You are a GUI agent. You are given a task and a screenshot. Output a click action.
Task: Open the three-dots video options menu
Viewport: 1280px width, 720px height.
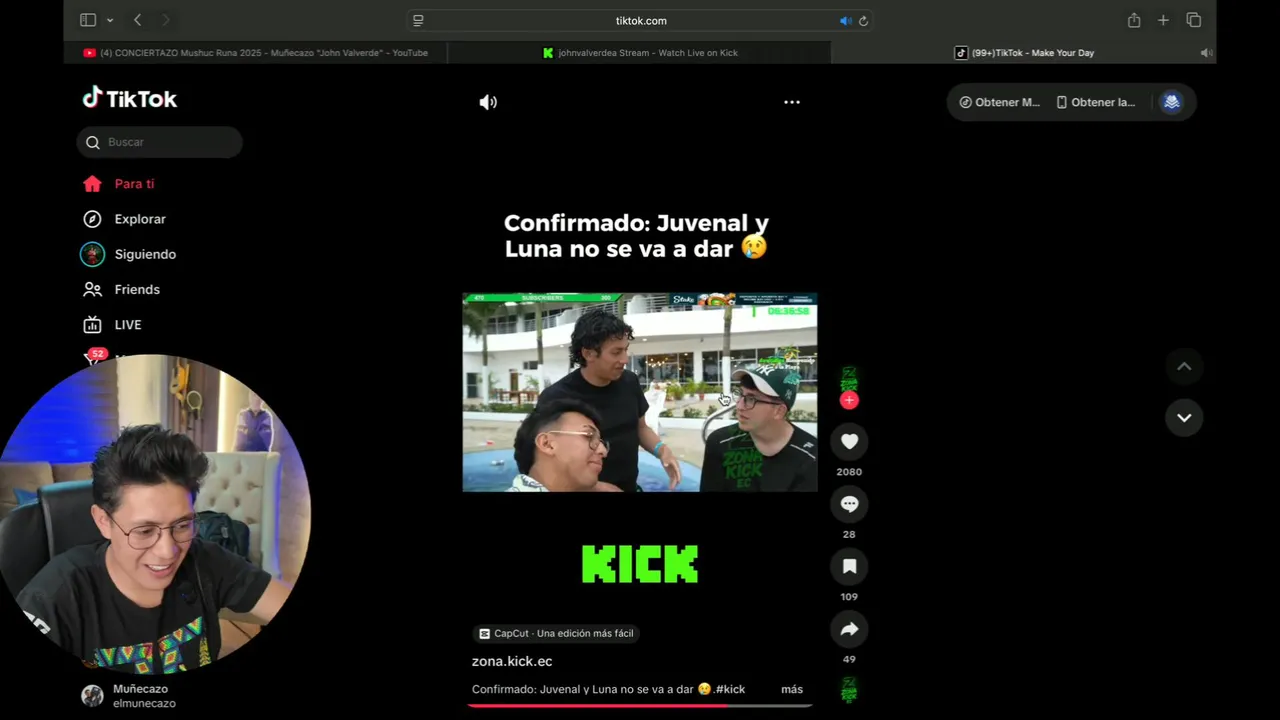(792, 102)
